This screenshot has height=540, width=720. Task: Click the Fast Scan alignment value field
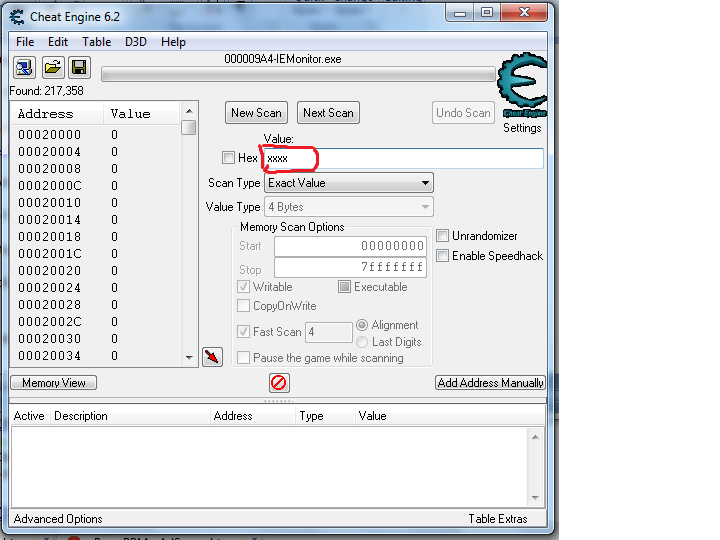(329, 332)
